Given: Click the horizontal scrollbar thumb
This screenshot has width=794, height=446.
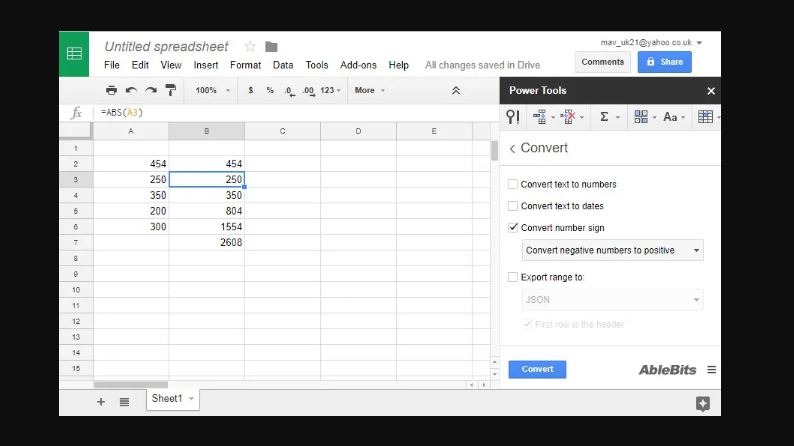Looking at the screenshot, I should tap(131, 385).
